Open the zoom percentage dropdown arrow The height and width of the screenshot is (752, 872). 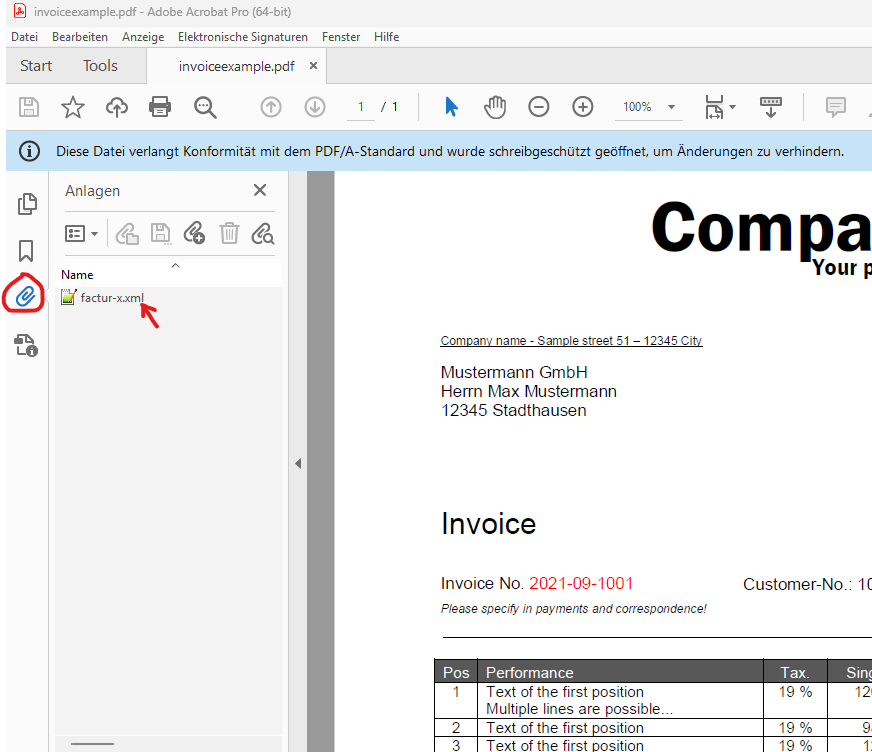click(x=671, y=107)
